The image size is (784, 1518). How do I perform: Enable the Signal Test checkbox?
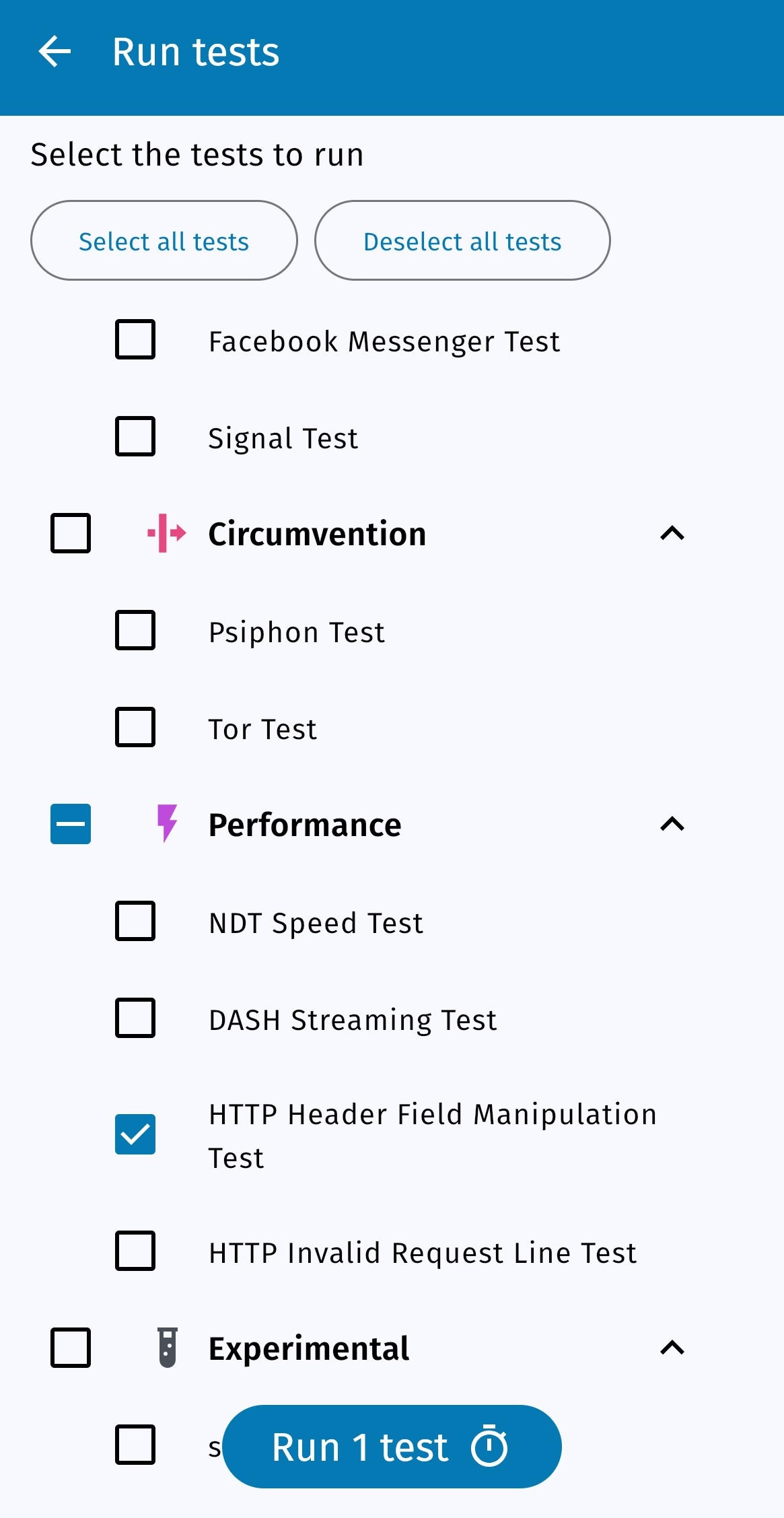(x=135, y=436)
